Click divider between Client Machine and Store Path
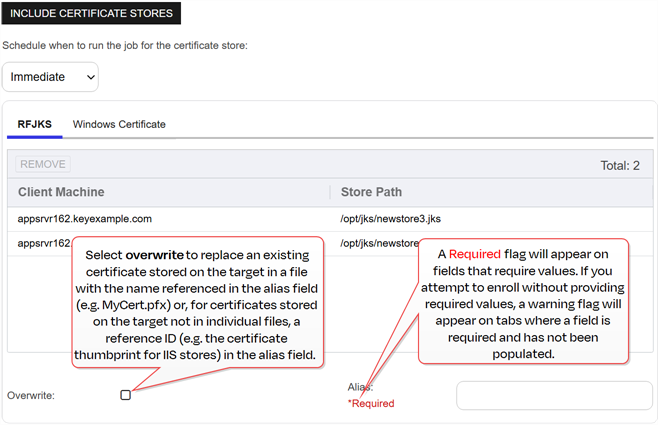Viewport: 658px width, 425px height. pyautogui.click(x=329, y=191)
